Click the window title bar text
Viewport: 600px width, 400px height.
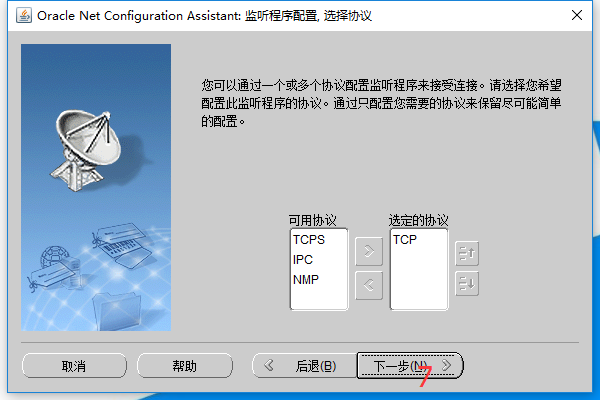204,16
